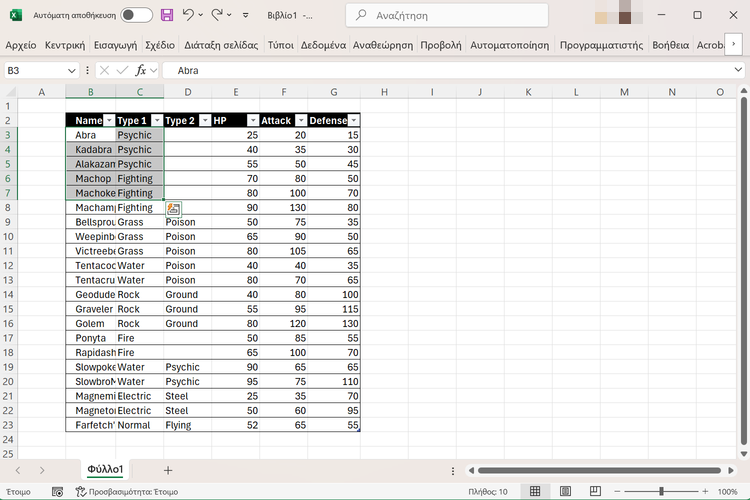Open the Αυτοματοποίηση tab
Viewport: 750px width, 500px height.
pyautogui.click(x=509, y=45)
